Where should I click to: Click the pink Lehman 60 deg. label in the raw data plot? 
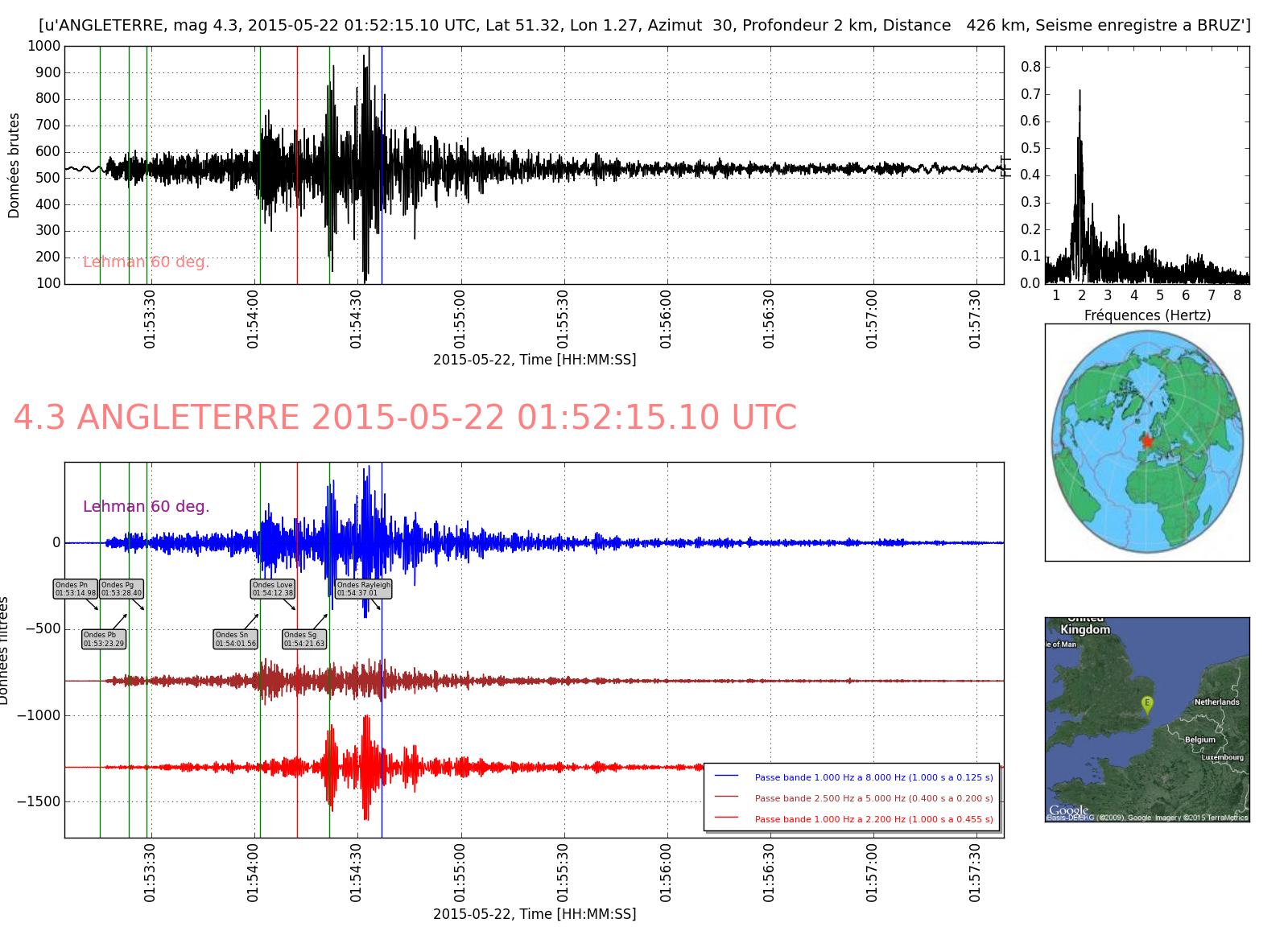(146, 262)
